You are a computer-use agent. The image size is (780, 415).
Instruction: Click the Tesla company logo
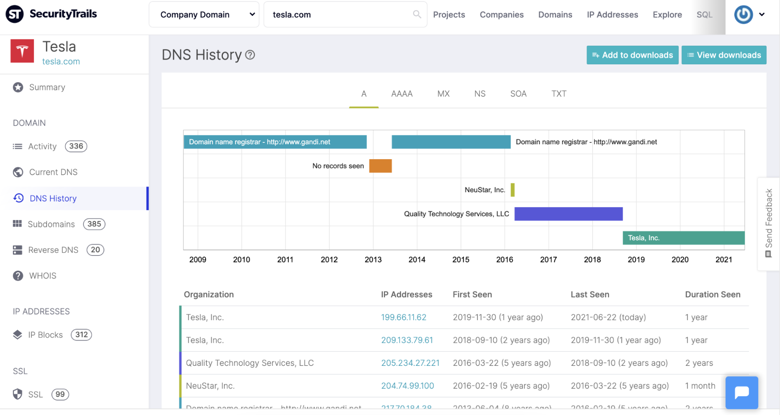(x=22, y=51)
